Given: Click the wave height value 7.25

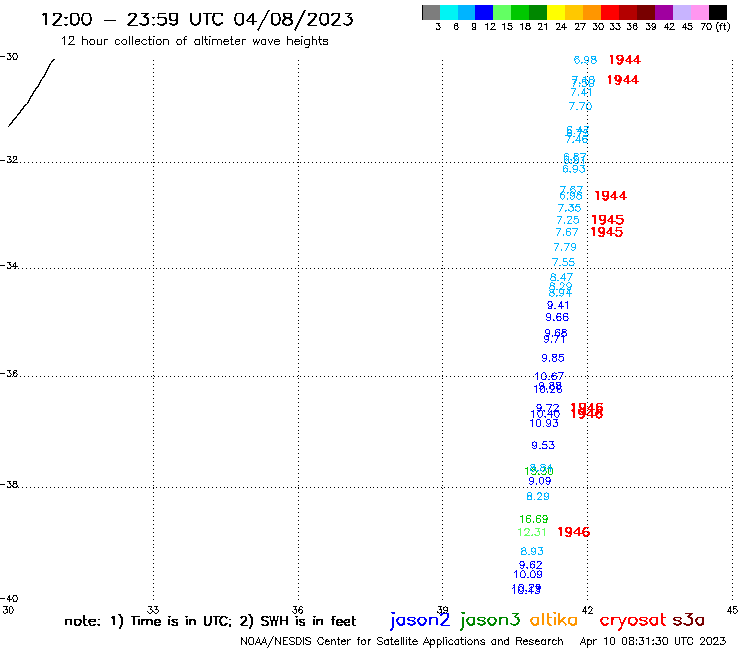Looking at the screenshot, I should click(x=568, y=220).
